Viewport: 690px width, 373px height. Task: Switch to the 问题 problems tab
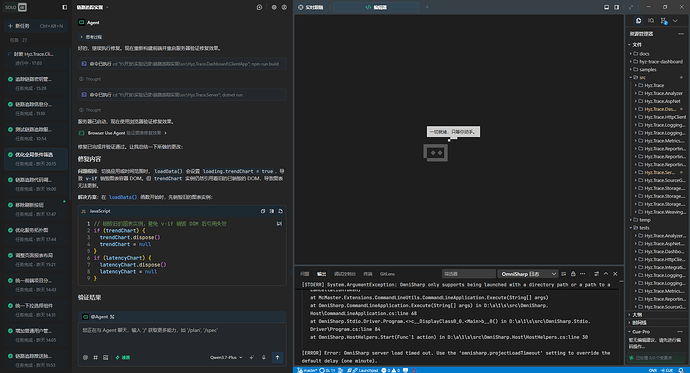305,274
